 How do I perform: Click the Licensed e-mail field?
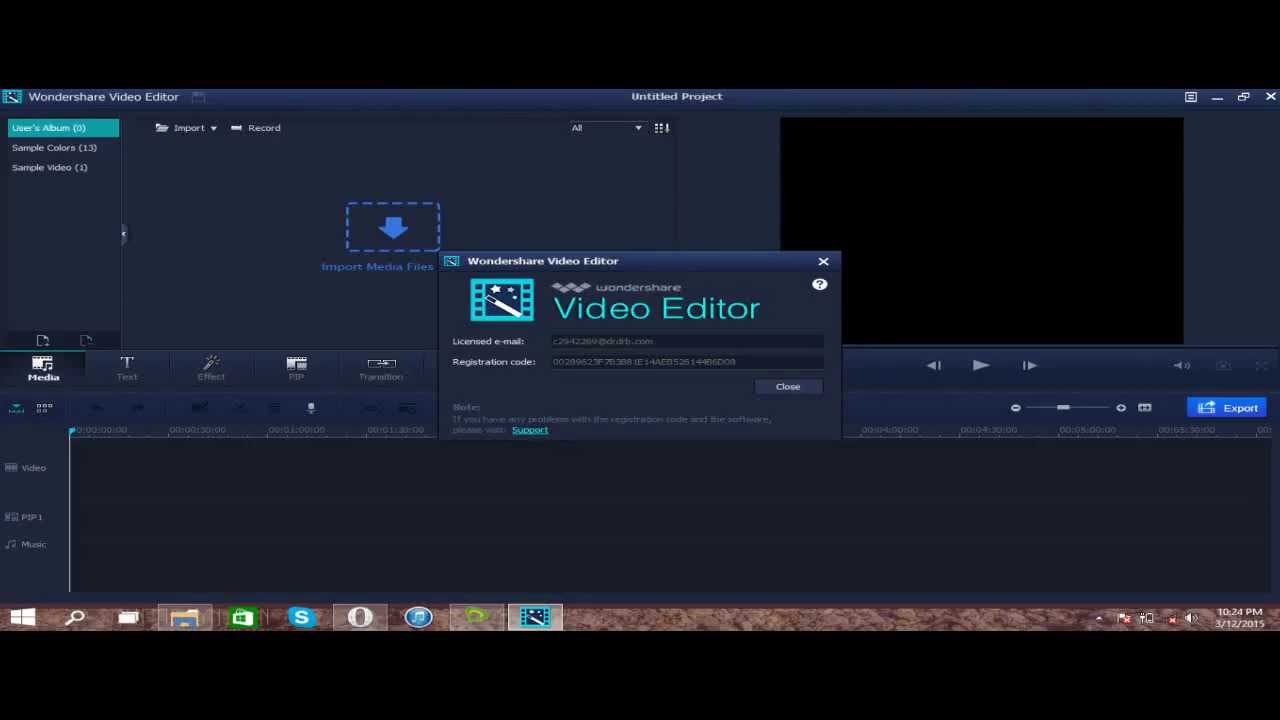click(x=687, y=341)
